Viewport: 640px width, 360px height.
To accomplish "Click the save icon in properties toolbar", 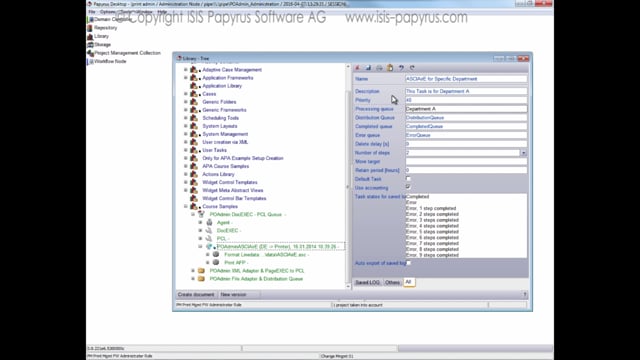I will tap(368, 68).
